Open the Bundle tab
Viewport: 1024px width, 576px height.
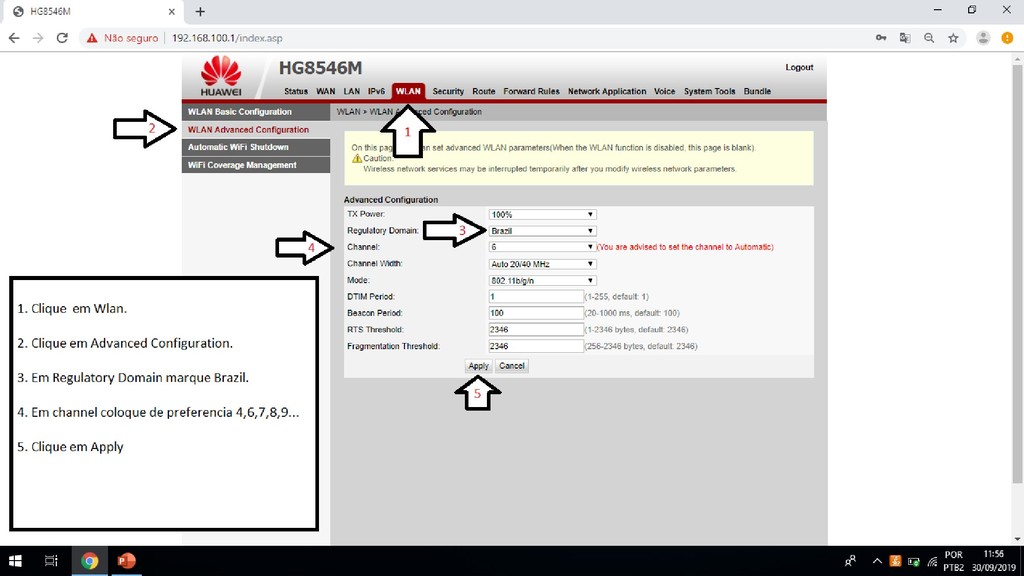pyautogui.click(x=757, y=91)
